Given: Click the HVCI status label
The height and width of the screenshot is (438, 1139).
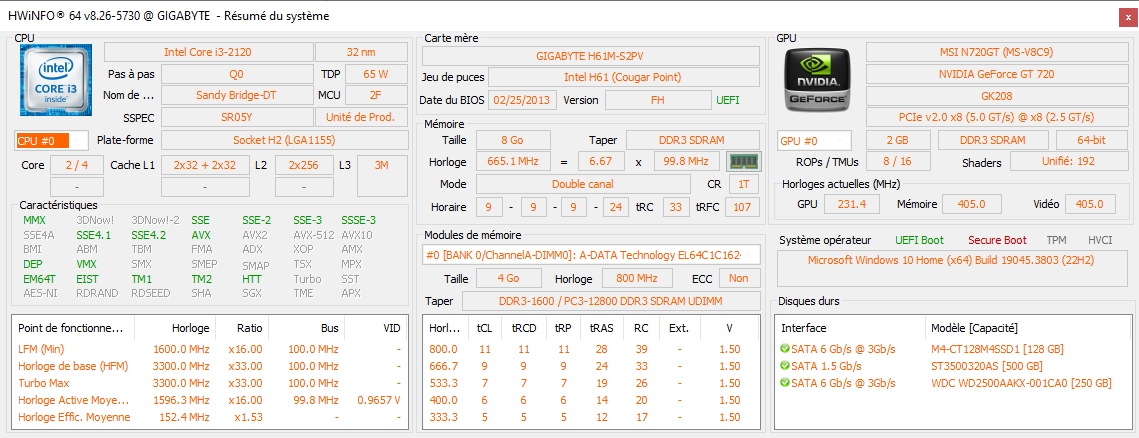Looking at the screenshot, I should coord(1100,240).
